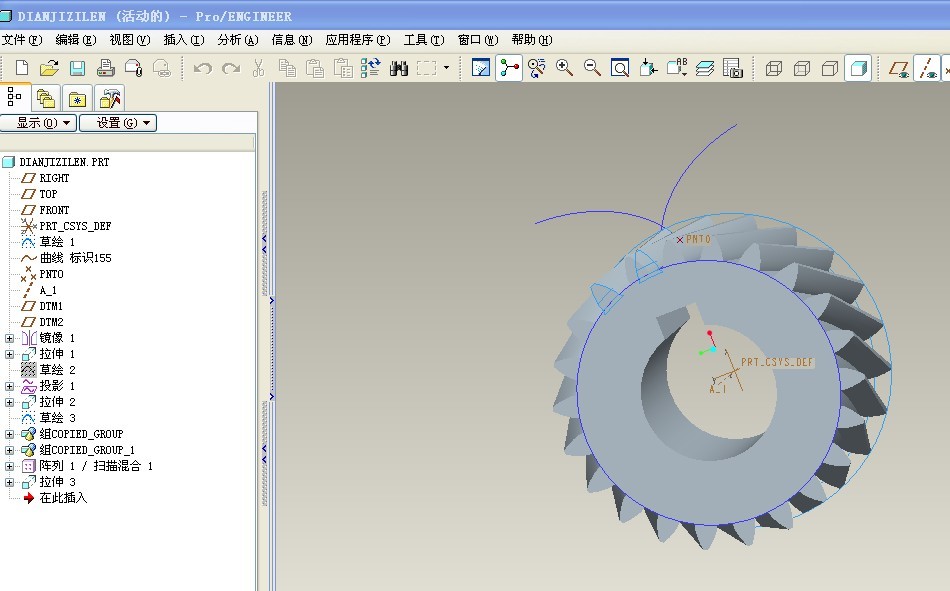Print the current model
Screen dimensions: 950x591
tap(105, 68)
